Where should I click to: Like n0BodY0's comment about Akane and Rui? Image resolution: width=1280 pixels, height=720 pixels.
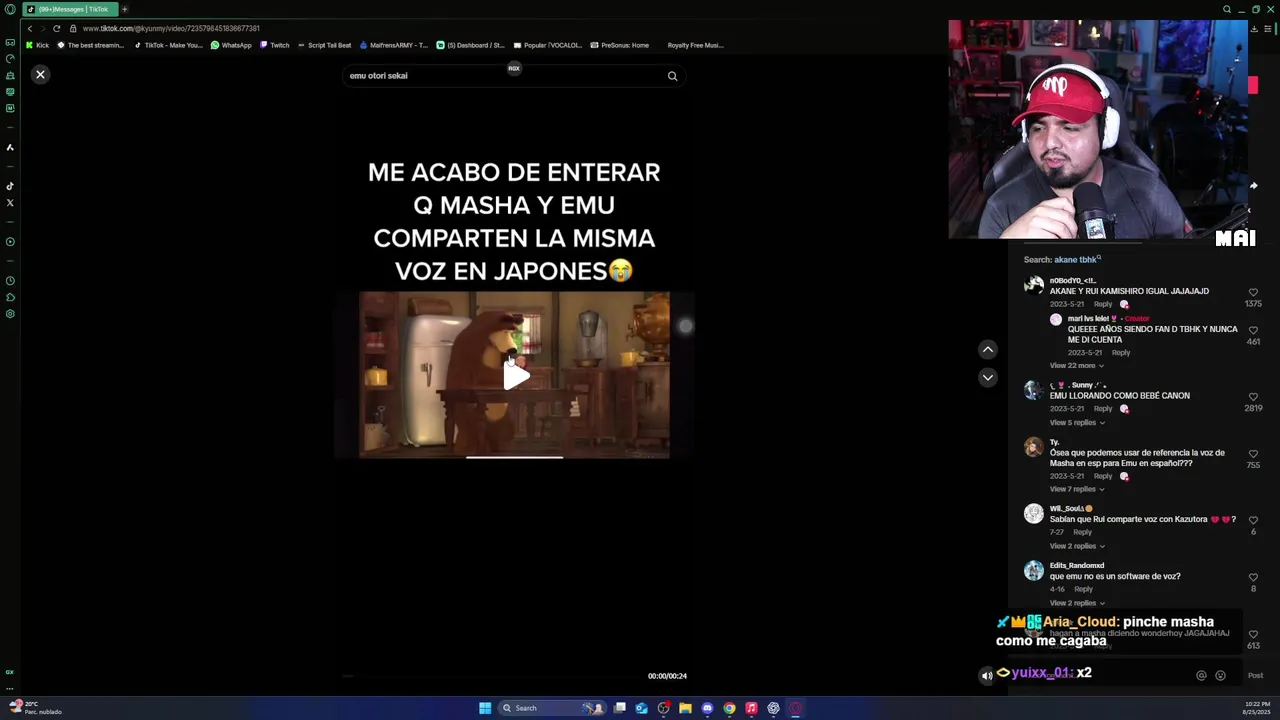tap(1253, 292)
